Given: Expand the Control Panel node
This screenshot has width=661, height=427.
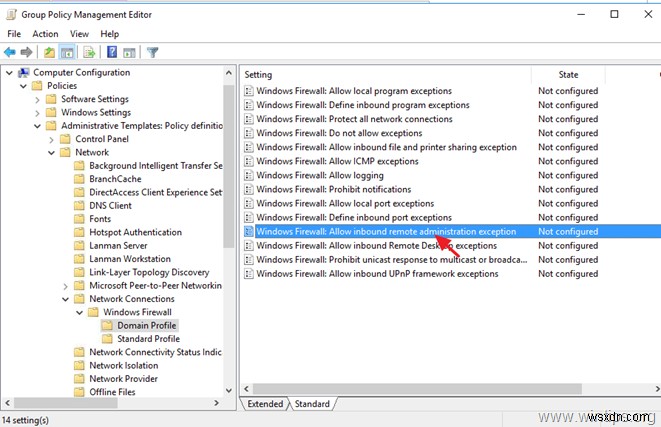Looking at the screenshot, I should [51, 140].
